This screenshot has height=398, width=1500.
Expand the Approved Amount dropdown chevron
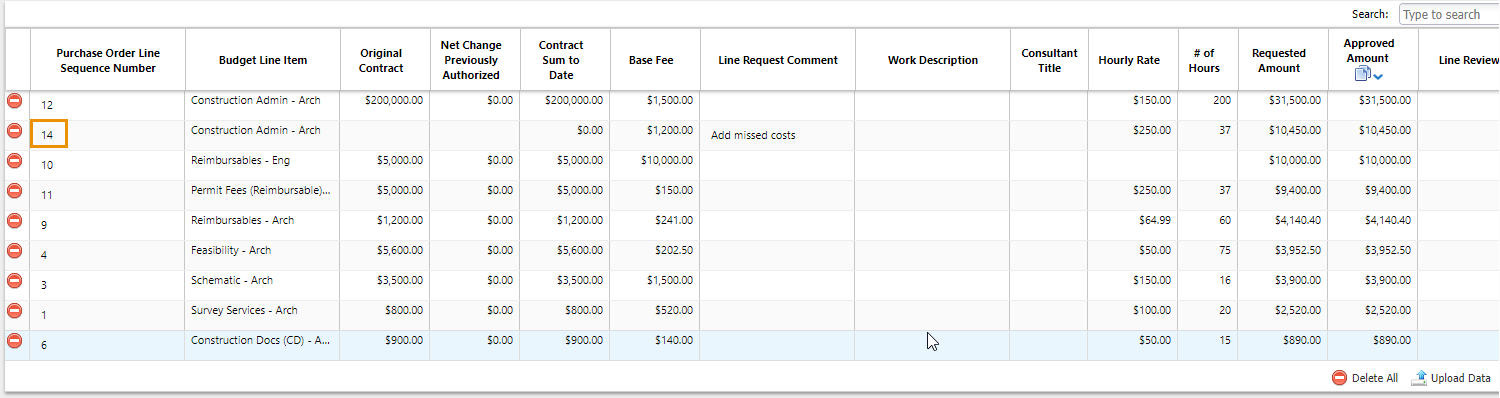(x=1378, y=77)
